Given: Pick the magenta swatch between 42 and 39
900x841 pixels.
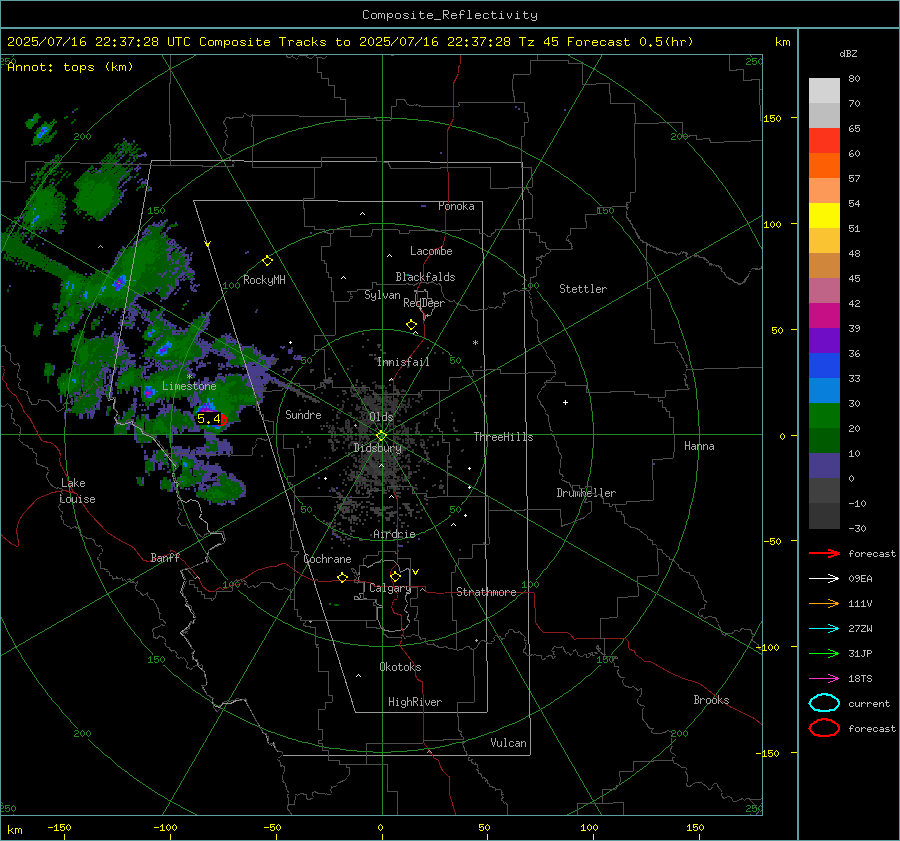Looking at the screenshot, I should tap(824, 316).
